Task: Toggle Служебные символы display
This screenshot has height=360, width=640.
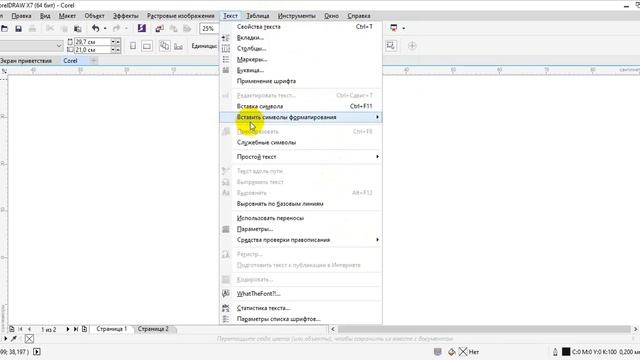Action: (301, 142)
